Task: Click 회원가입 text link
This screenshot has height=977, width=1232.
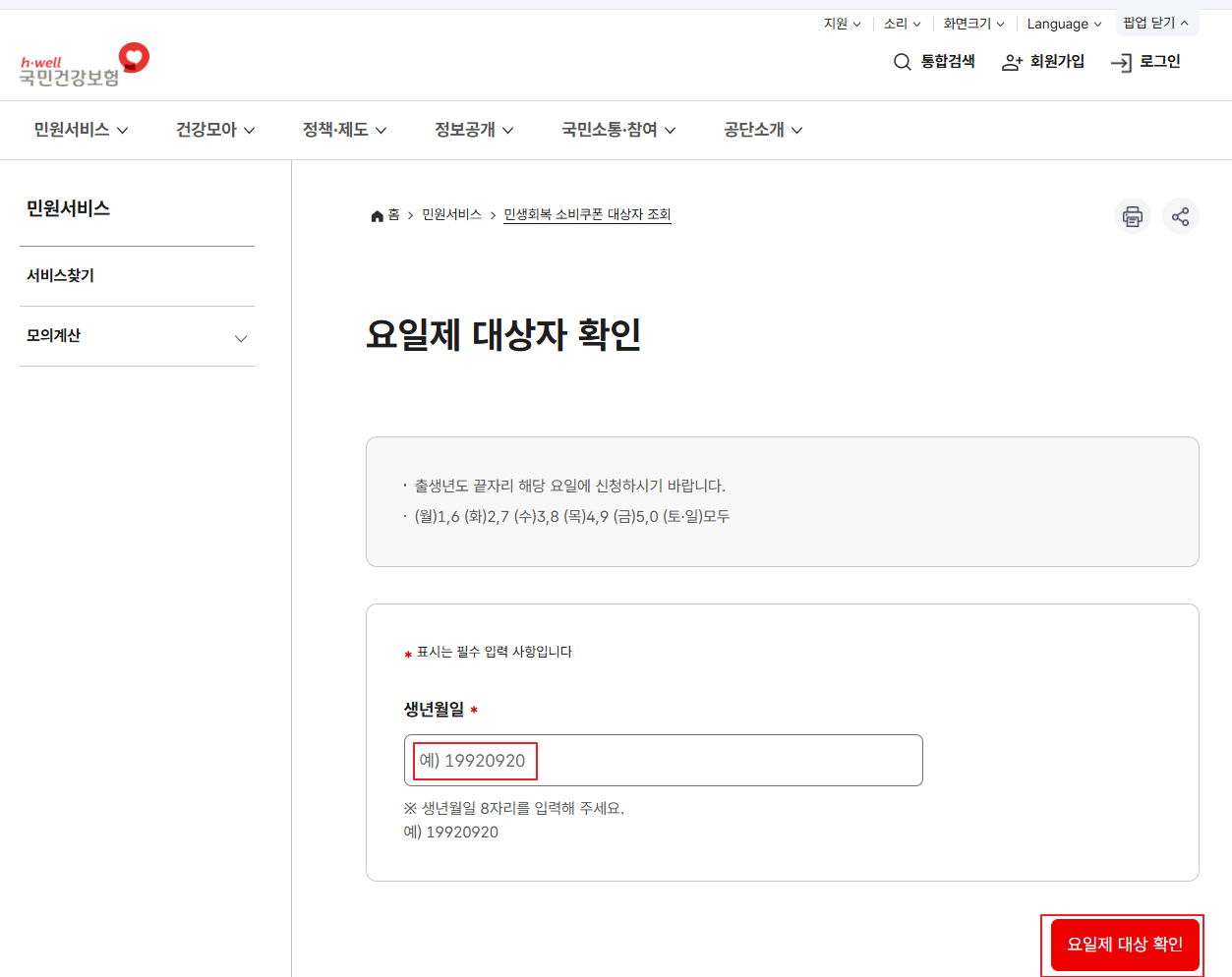Action: pyautogui.click(x=1057, y=62)
